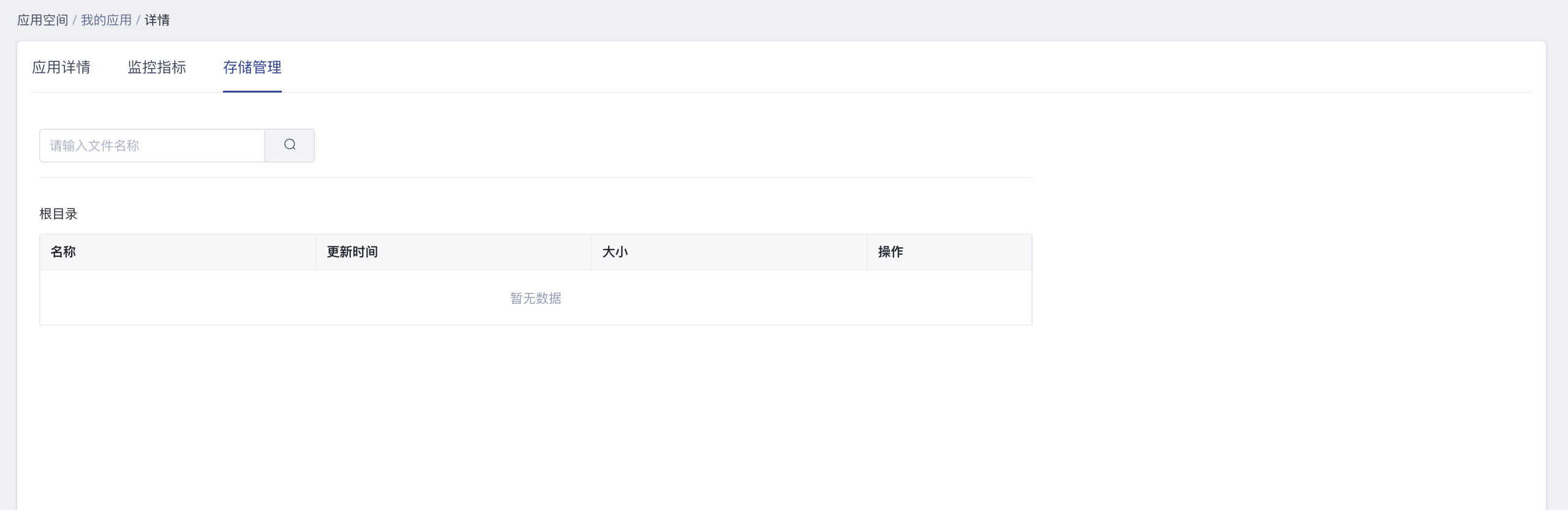Click the divider line below the search box
1568x510 pixels.
536,177
